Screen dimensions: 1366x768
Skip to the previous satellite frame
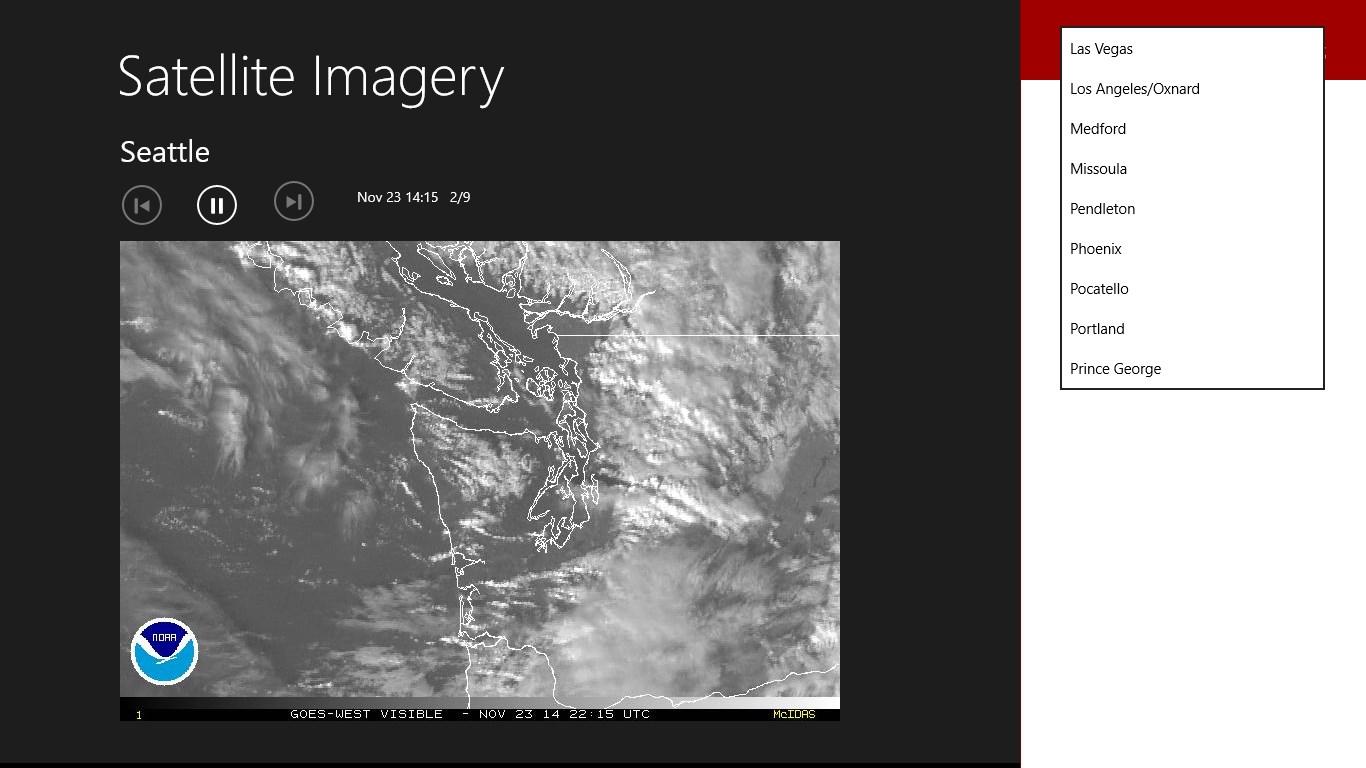(141, 204)
